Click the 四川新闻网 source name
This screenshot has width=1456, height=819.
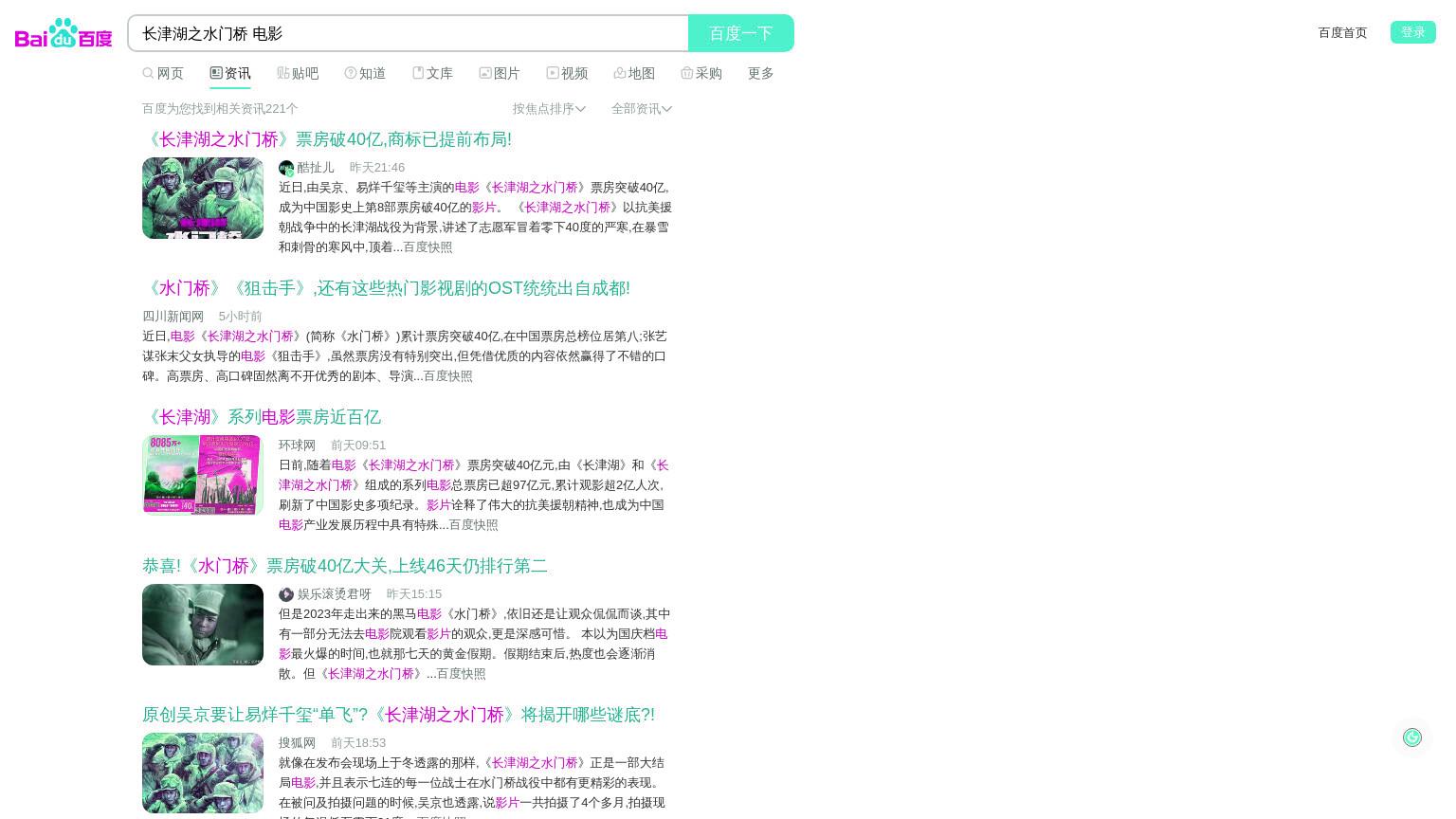pos(173,316)
